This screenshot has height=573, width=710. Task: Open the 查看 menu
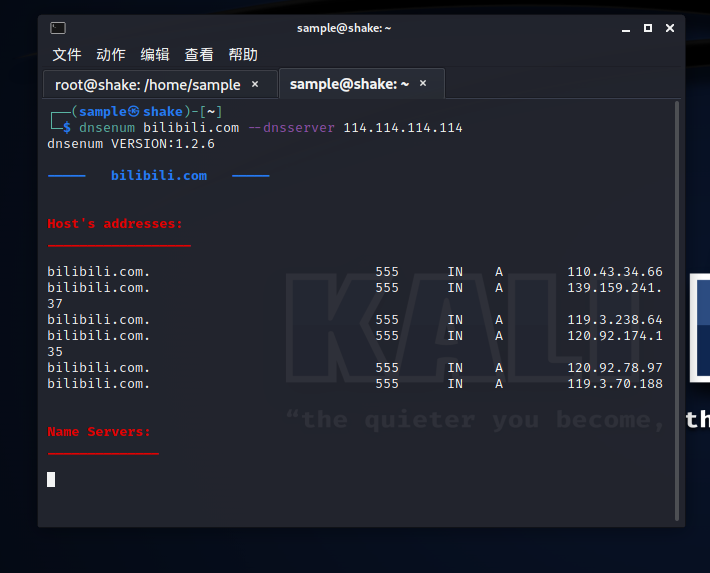click(199, 55)
